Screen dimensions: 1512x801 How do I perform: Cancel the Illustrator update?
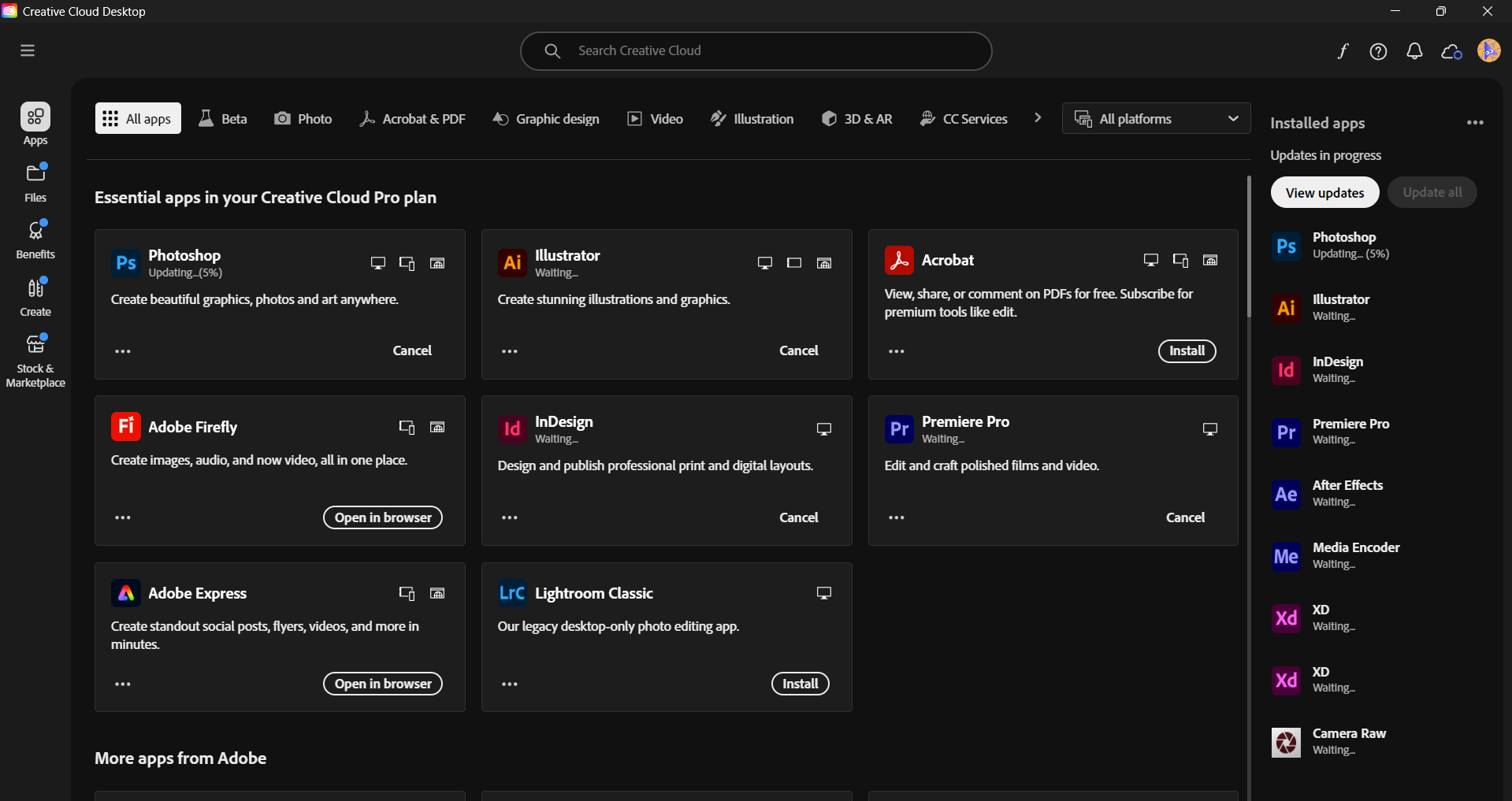coord(799,350)
